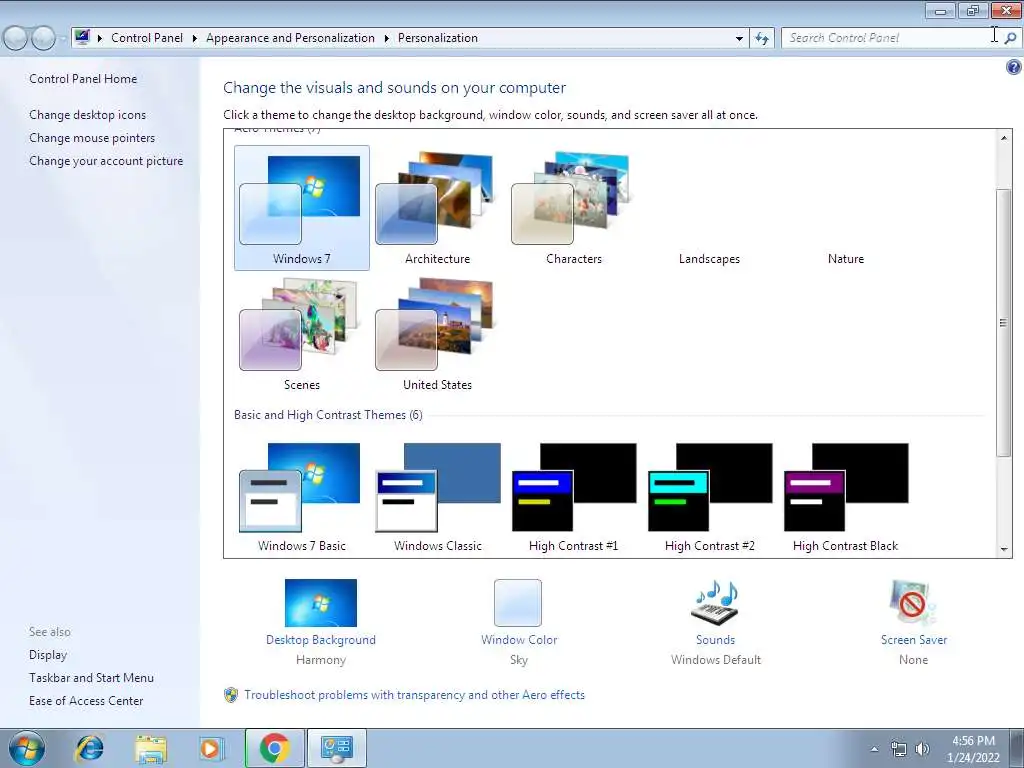Apply the Architecture theme

tap(437, 208)
